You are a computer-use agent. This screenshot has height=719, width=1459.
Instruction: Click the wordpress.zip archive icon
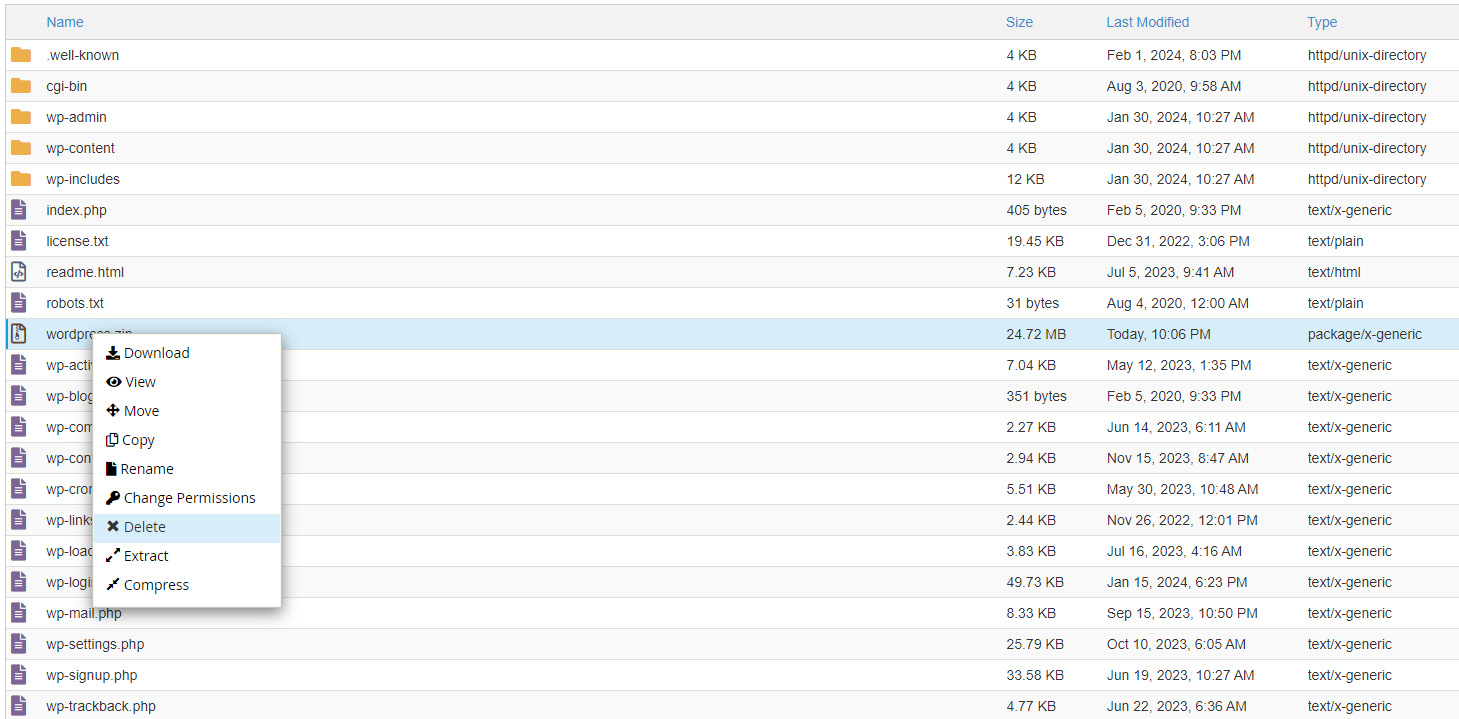18,334
